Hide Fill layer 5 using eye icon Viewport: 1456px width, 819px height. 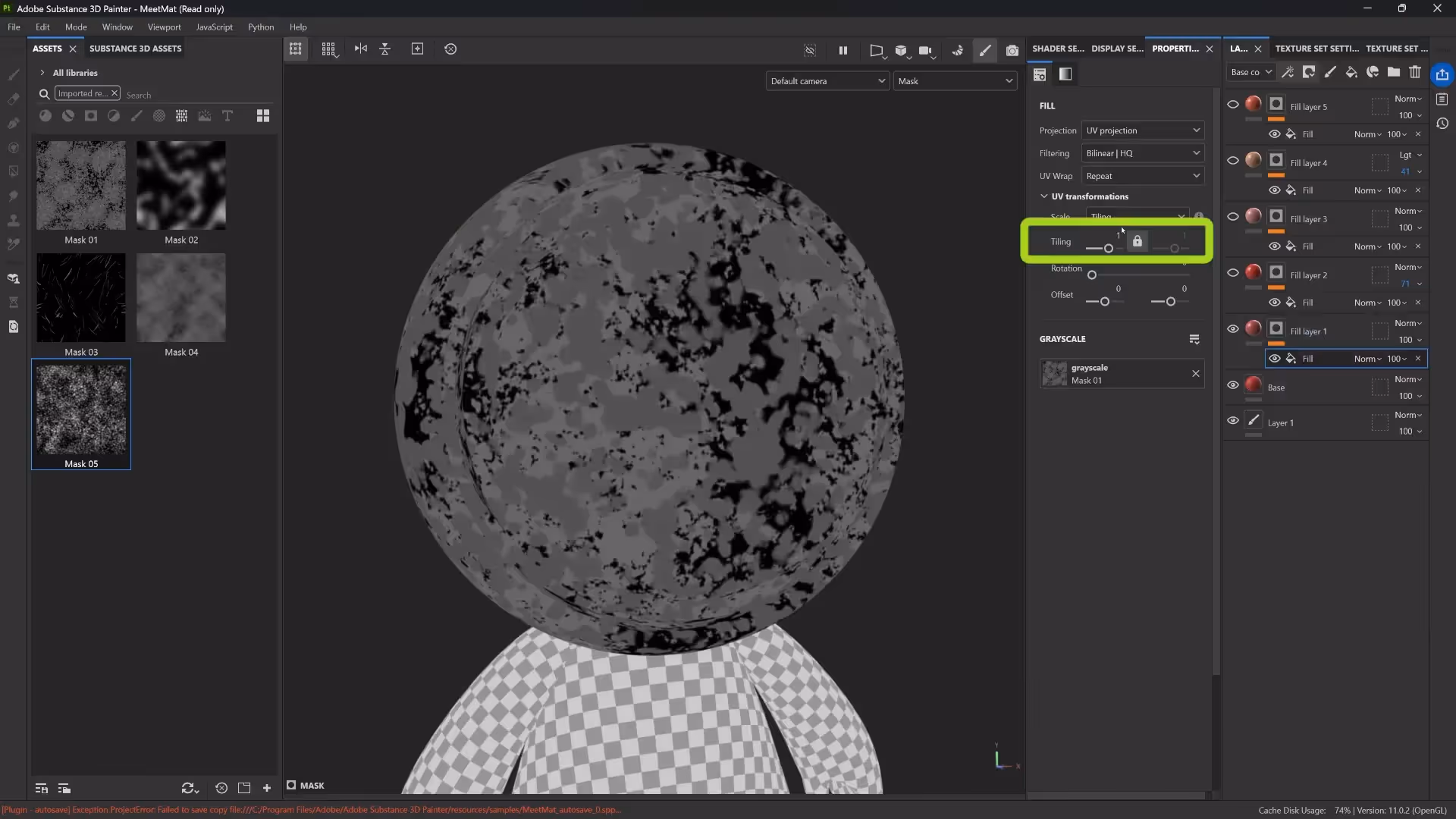pos(1233,105)
